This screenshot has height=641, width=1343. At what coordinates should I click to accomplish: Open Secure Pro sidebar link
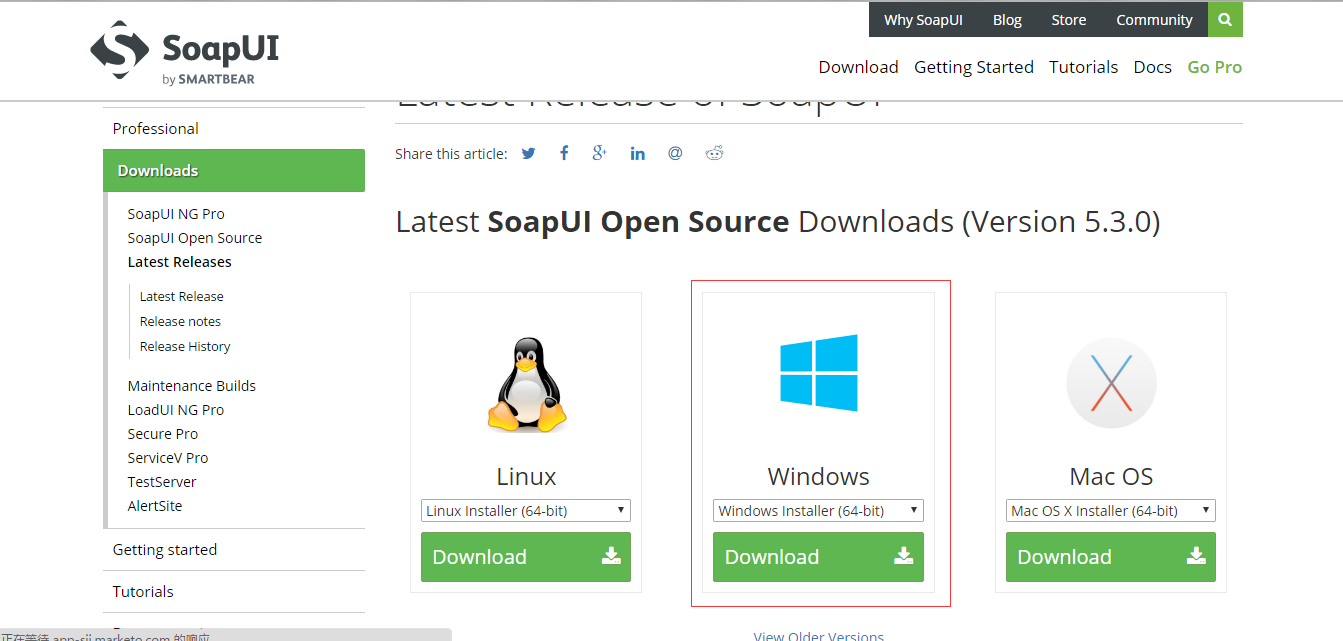(x=162, y=434)
